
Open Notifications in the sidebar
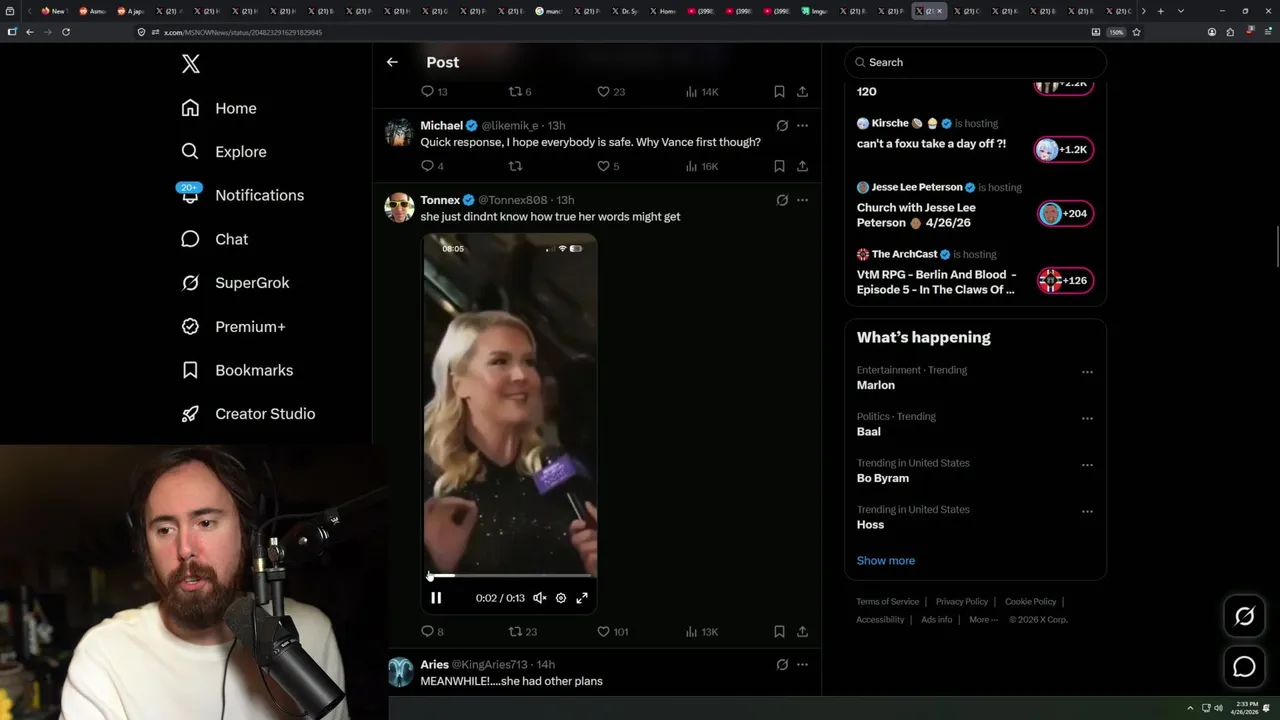242,195
